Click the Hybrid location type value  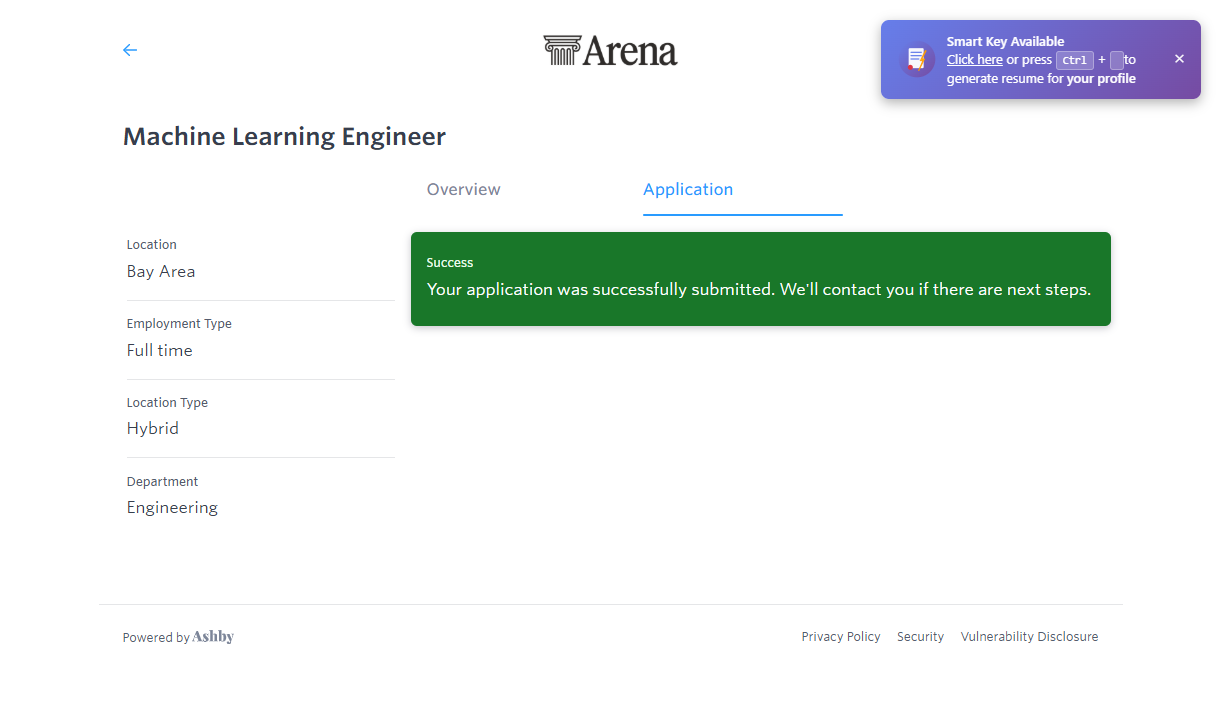point(153,429)
